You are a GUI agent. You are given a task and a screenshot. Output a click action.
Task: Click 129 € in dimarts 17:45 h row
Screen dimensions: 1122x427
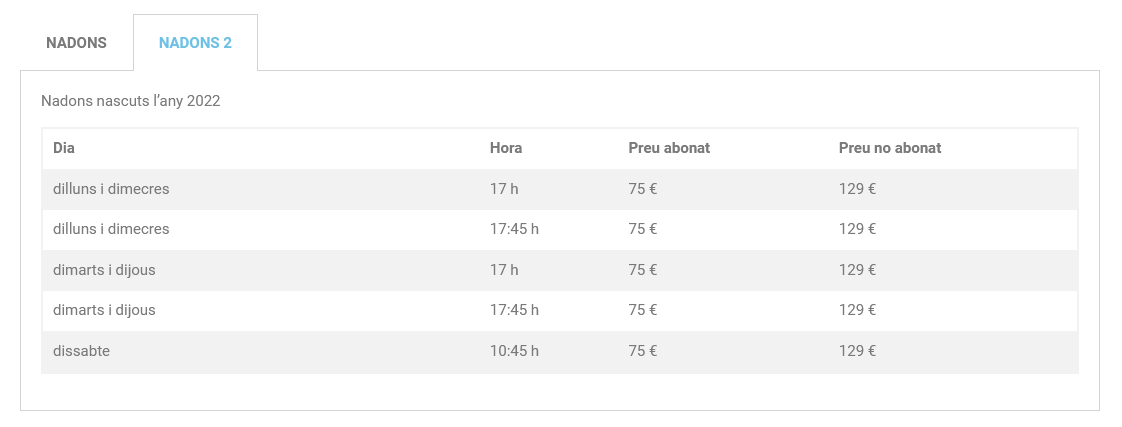[857, 310]
